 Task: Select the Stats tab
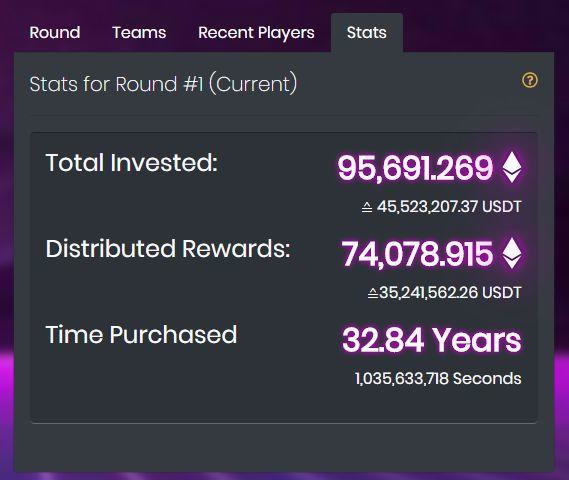[367, 32]
